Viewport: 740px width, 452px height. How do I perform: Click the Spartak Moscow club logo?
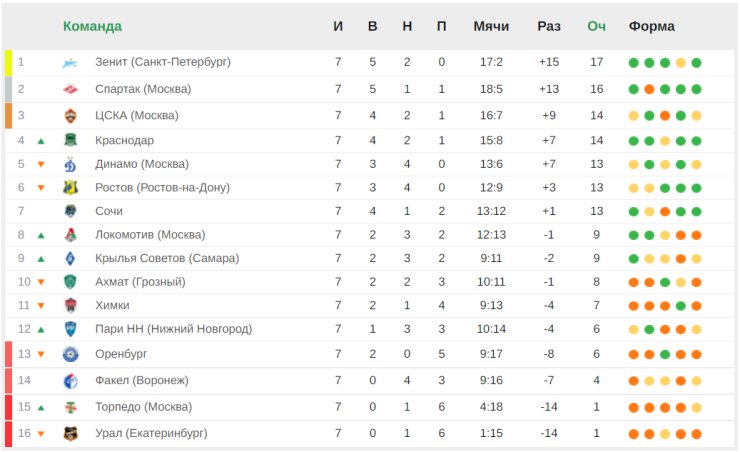(70, 89)
